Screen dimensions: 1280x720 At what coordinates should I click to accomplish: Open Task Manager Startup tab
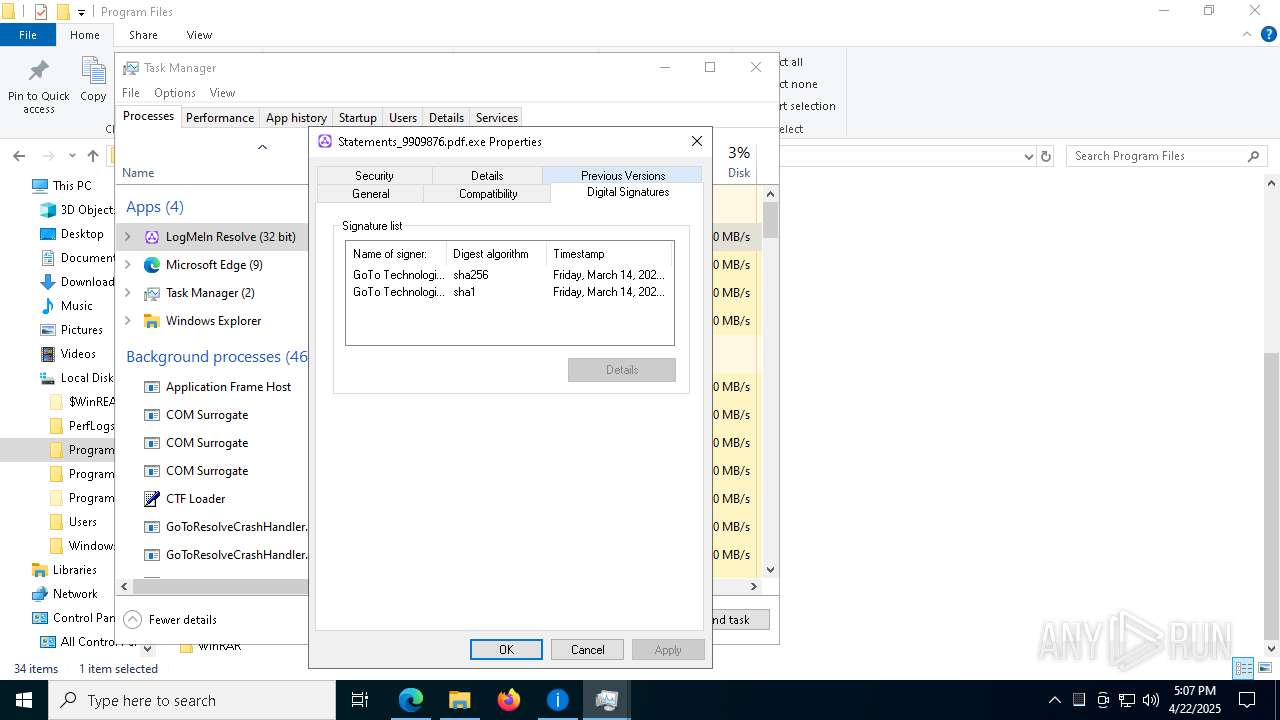click(357, 117)
